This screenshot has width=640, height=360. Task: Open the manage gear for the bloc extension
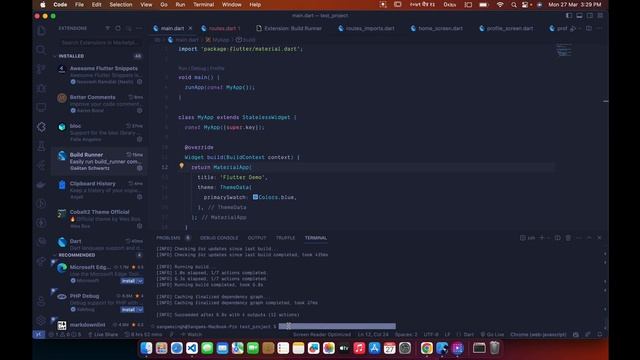(x=140, y=139)
